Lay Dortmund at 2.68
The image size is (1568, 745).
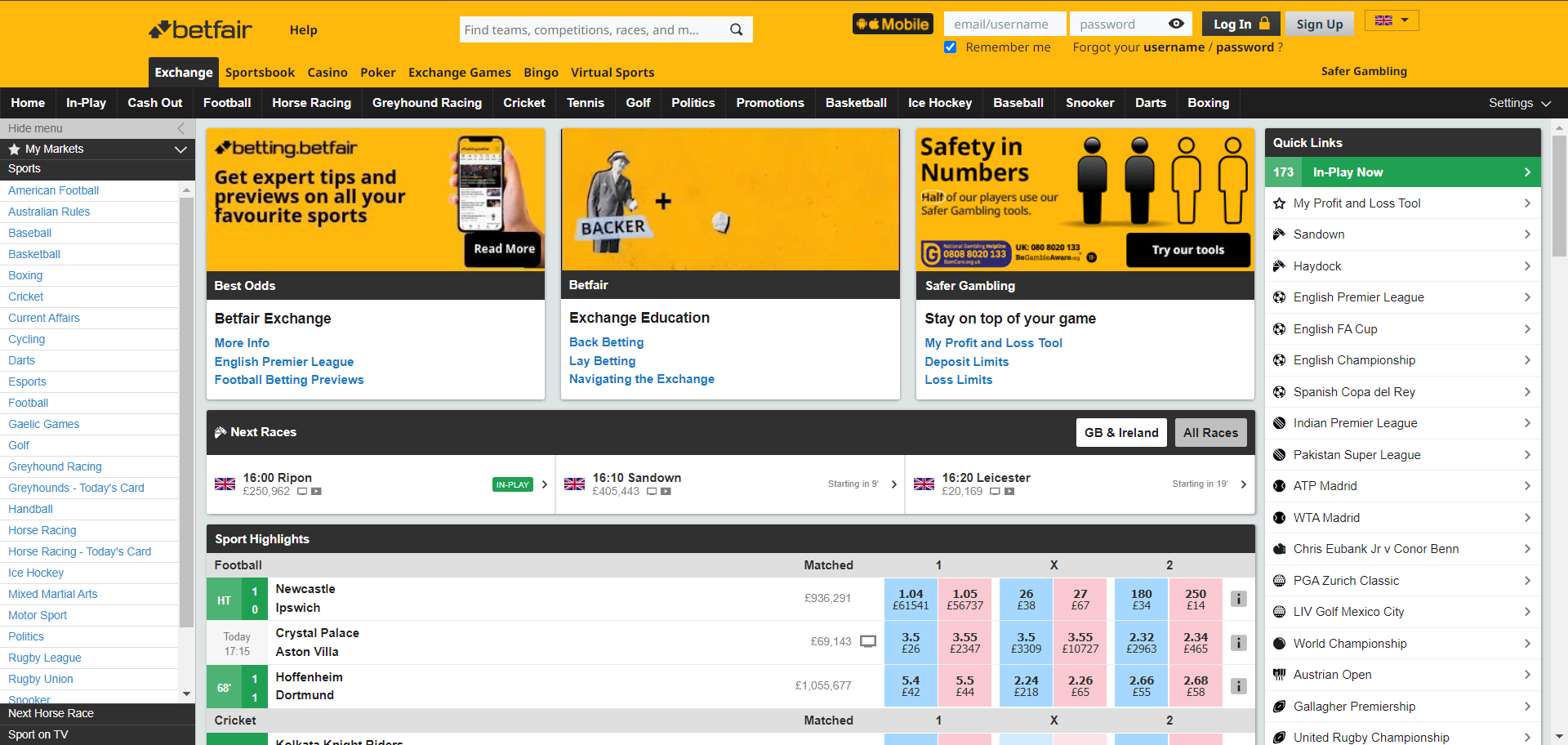coord(1196,686)
